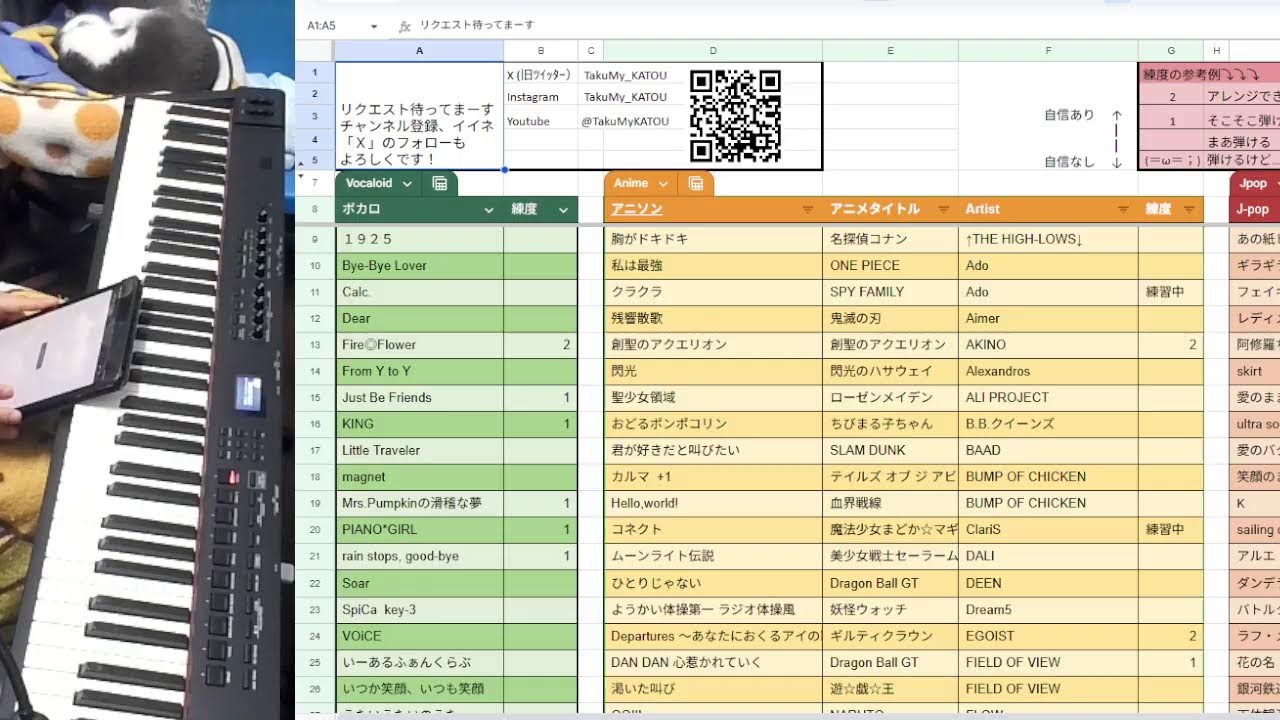This screenshot has width=1280, height=720.
Task: Click the Bye-Bye Lover cell
Action: [419, 266]
